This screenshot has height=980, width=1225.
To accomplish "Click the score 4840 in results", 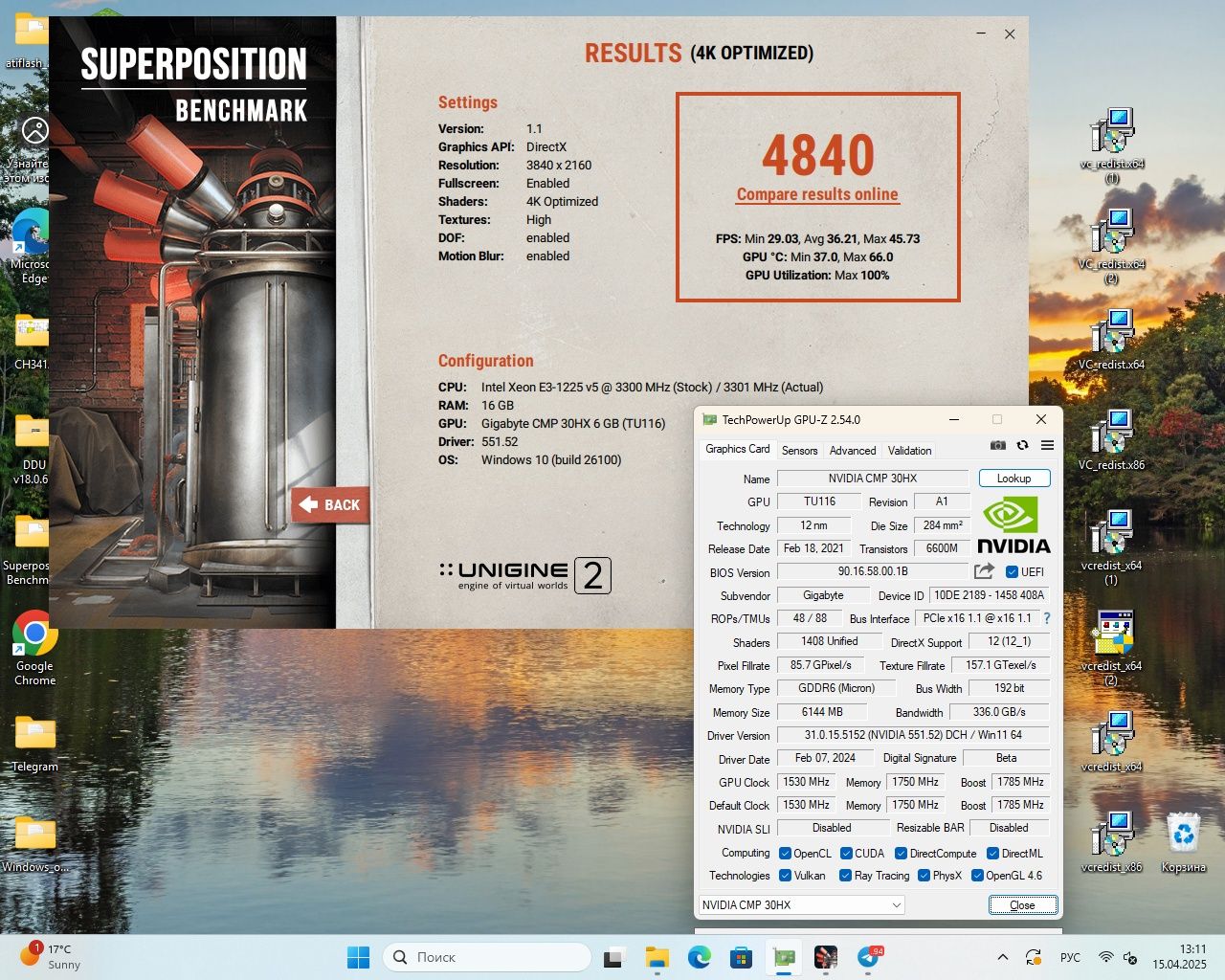I will [x=818, y=155].
